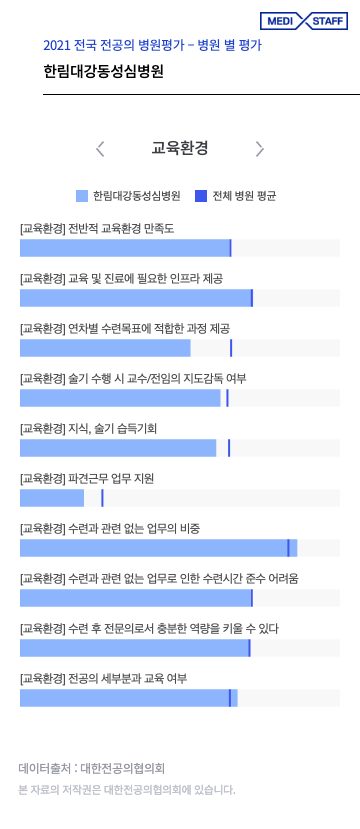Click dark blue 전체 병원 평균 legend swatch

click(201, 196)
